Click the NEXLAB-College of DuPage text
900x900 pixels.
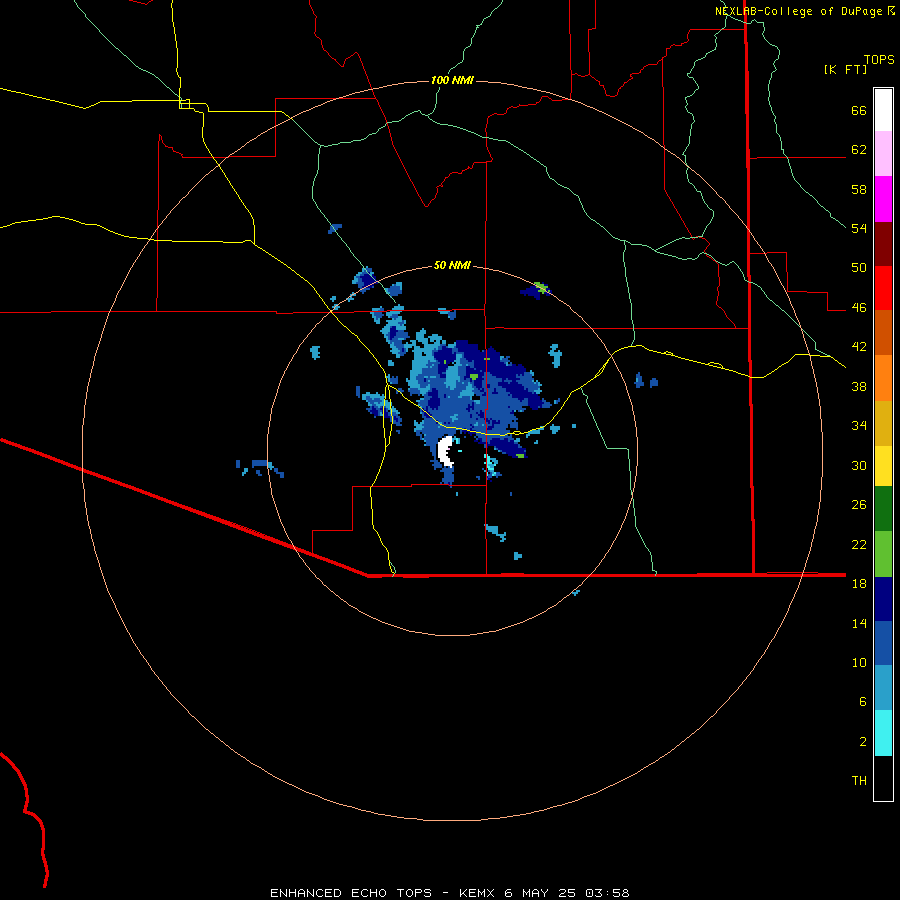798,11
